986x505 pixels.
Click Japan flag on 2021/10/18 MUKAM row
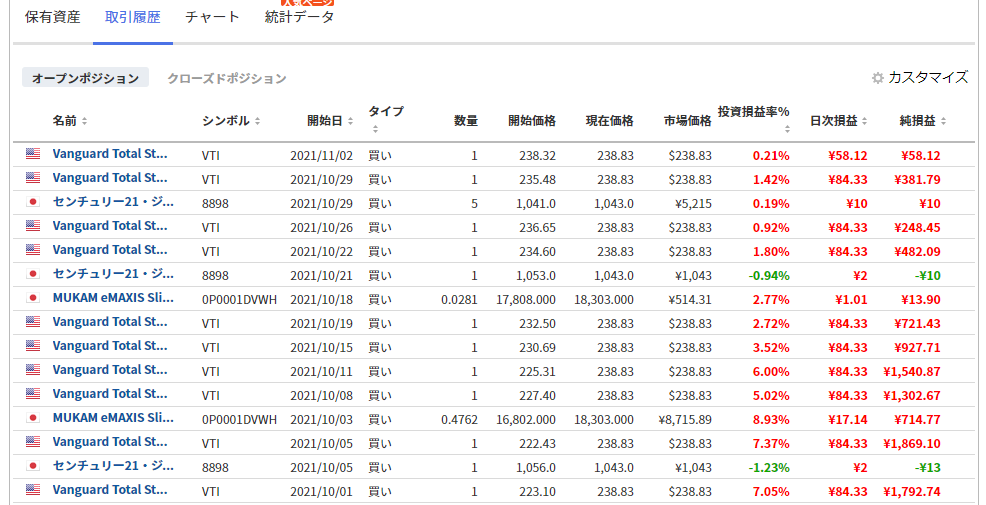click(x=33, y=298)
